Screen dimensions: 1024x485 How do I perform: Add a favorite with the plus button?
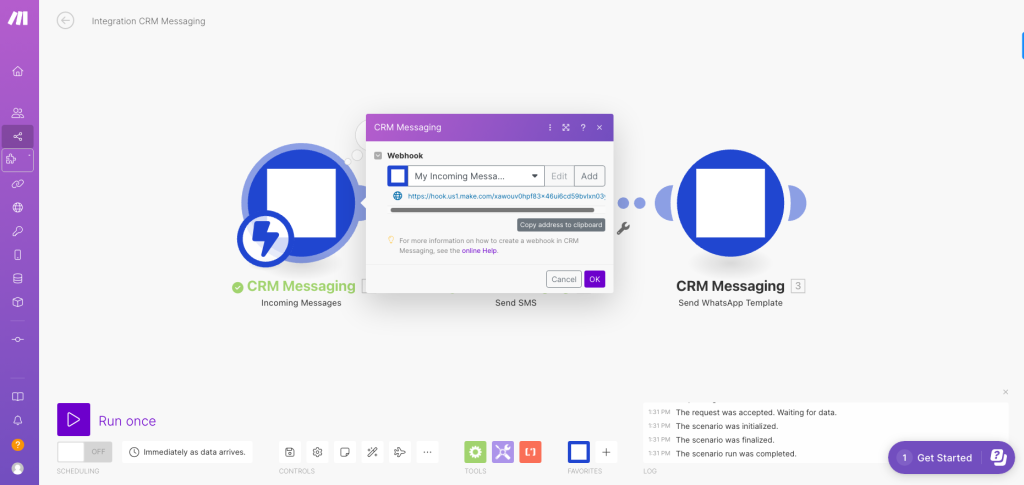606,452
